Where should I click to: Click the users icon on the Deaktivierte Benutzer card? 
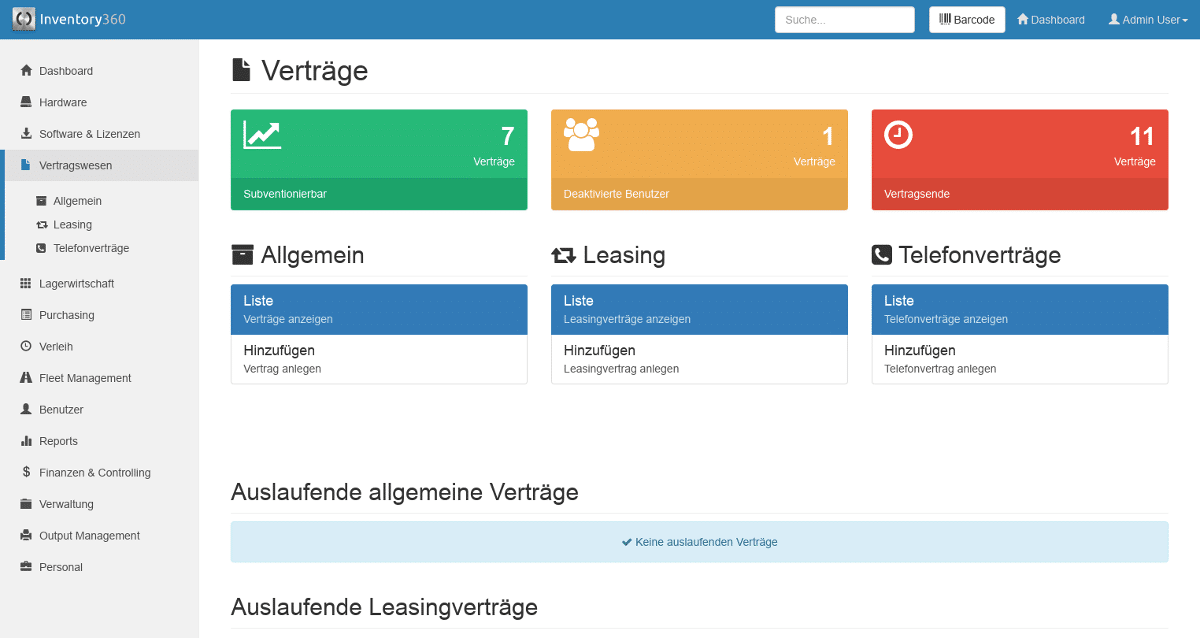point(580,131)
